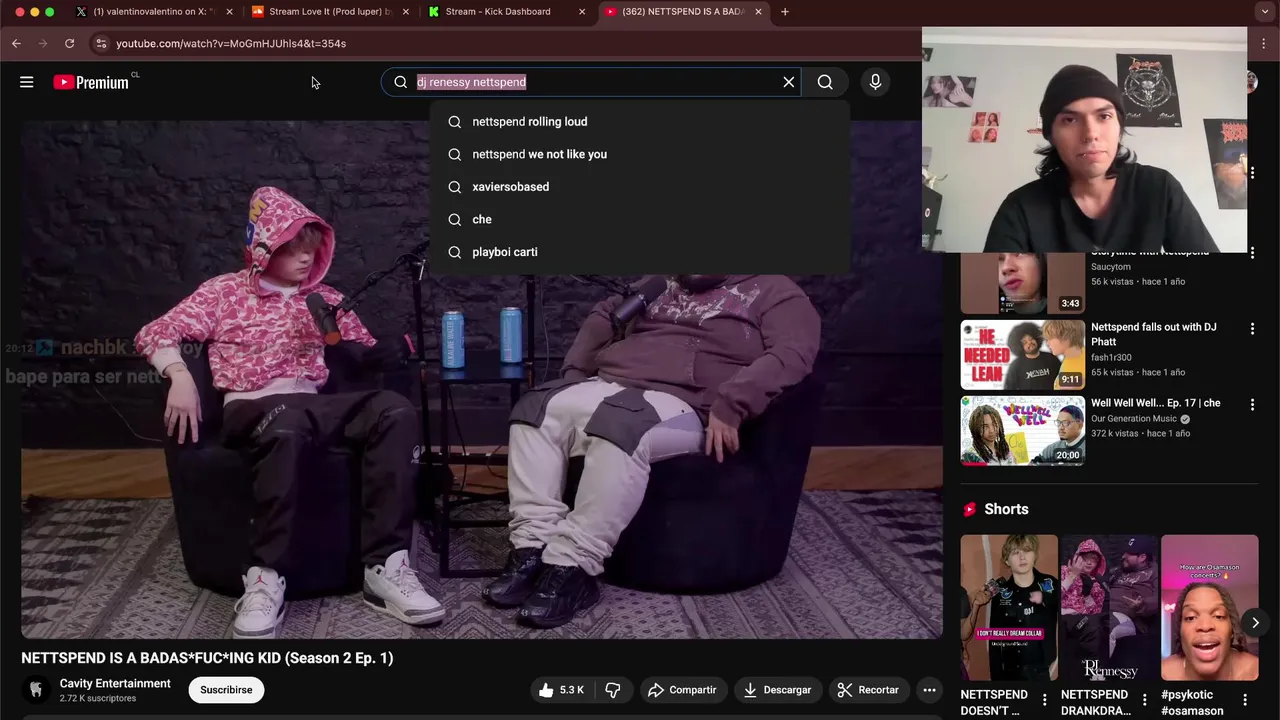Go to YouTube Premium home logo
This screenshot has width=1280, height=720.
[91, 82]
